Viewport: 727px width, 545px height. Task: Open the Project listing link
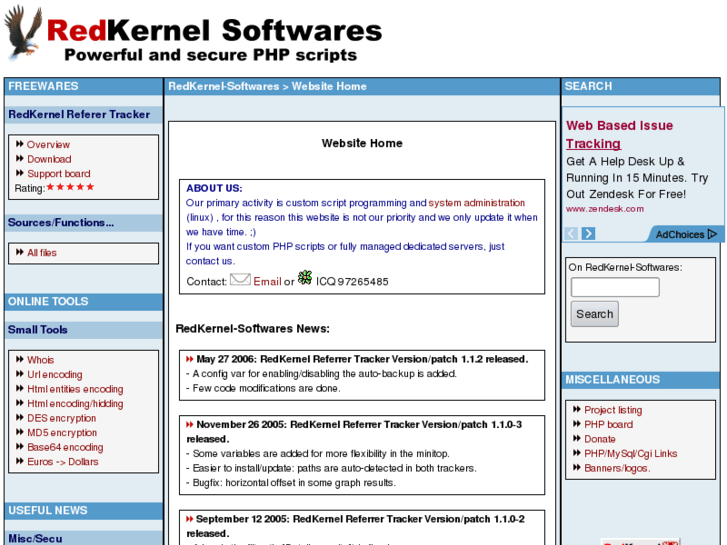613,410
